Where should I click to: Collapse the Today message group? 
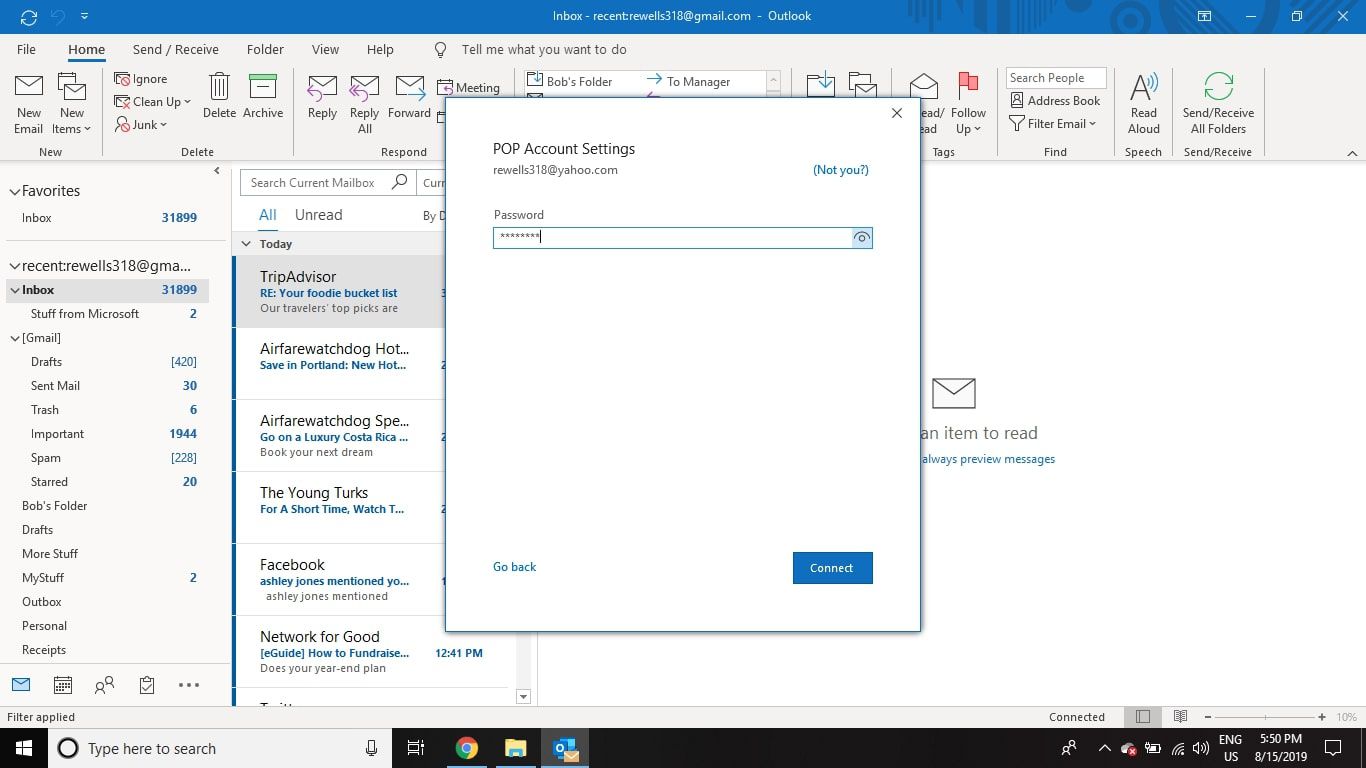click(x=247, y=244)
